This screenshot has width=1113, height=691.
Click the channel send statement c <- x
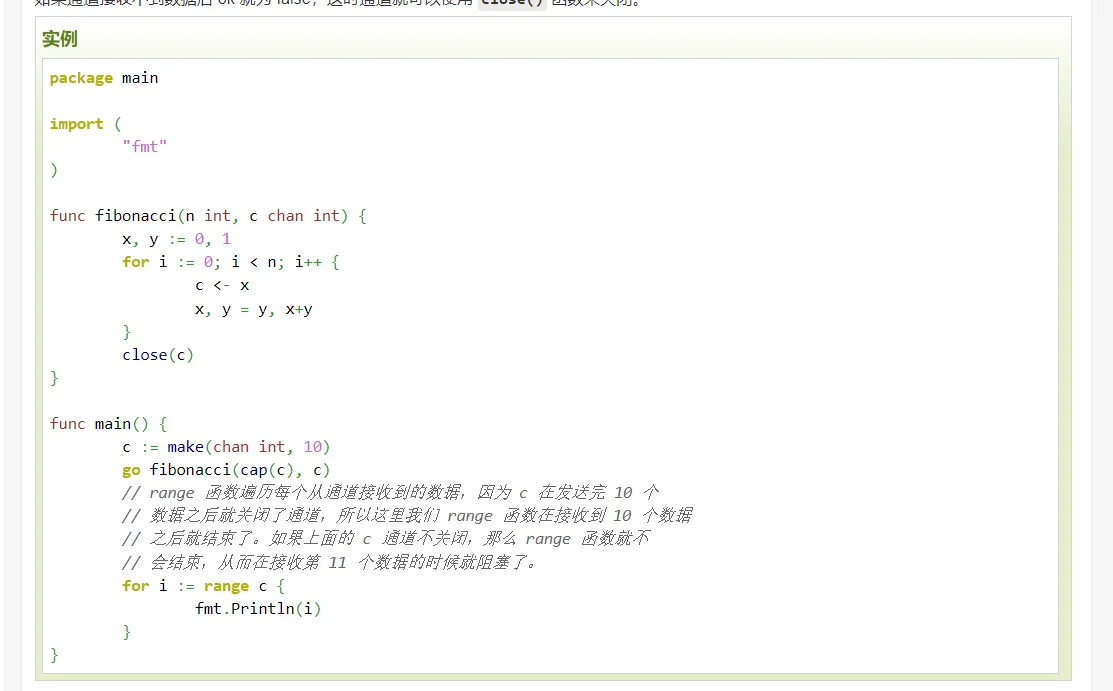click(x=222, y=285)
